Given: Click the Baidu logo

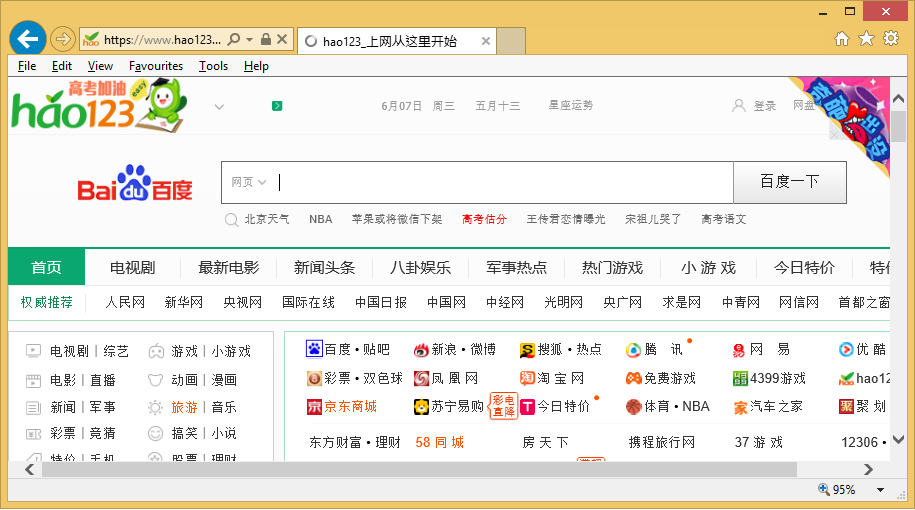Looking at the screenshot, I should [135, 183].
